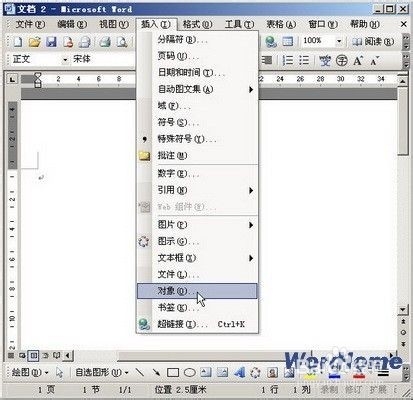Image resolution: width=413 pixels, height=400 pixels.
Task: Select the Oval drawing tool
Action: point(190,372)
